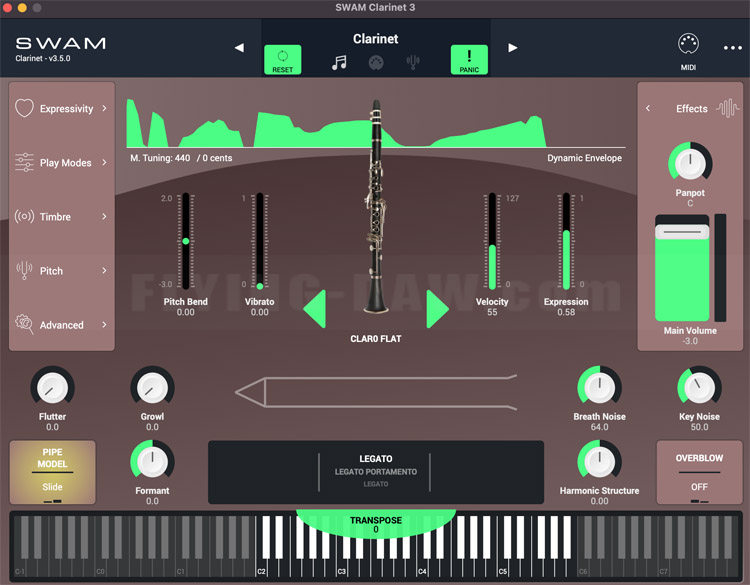Click the Panpot knob

tap(690, 163)
